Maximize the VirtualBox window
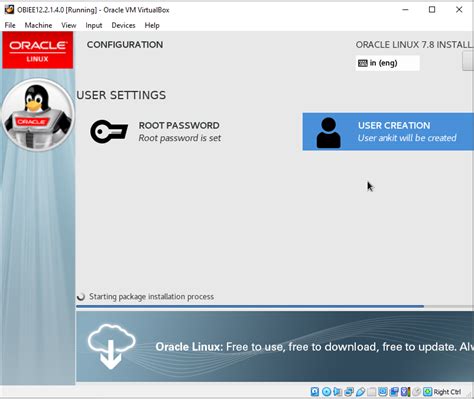The image size is (474, 399). [432, 10]
